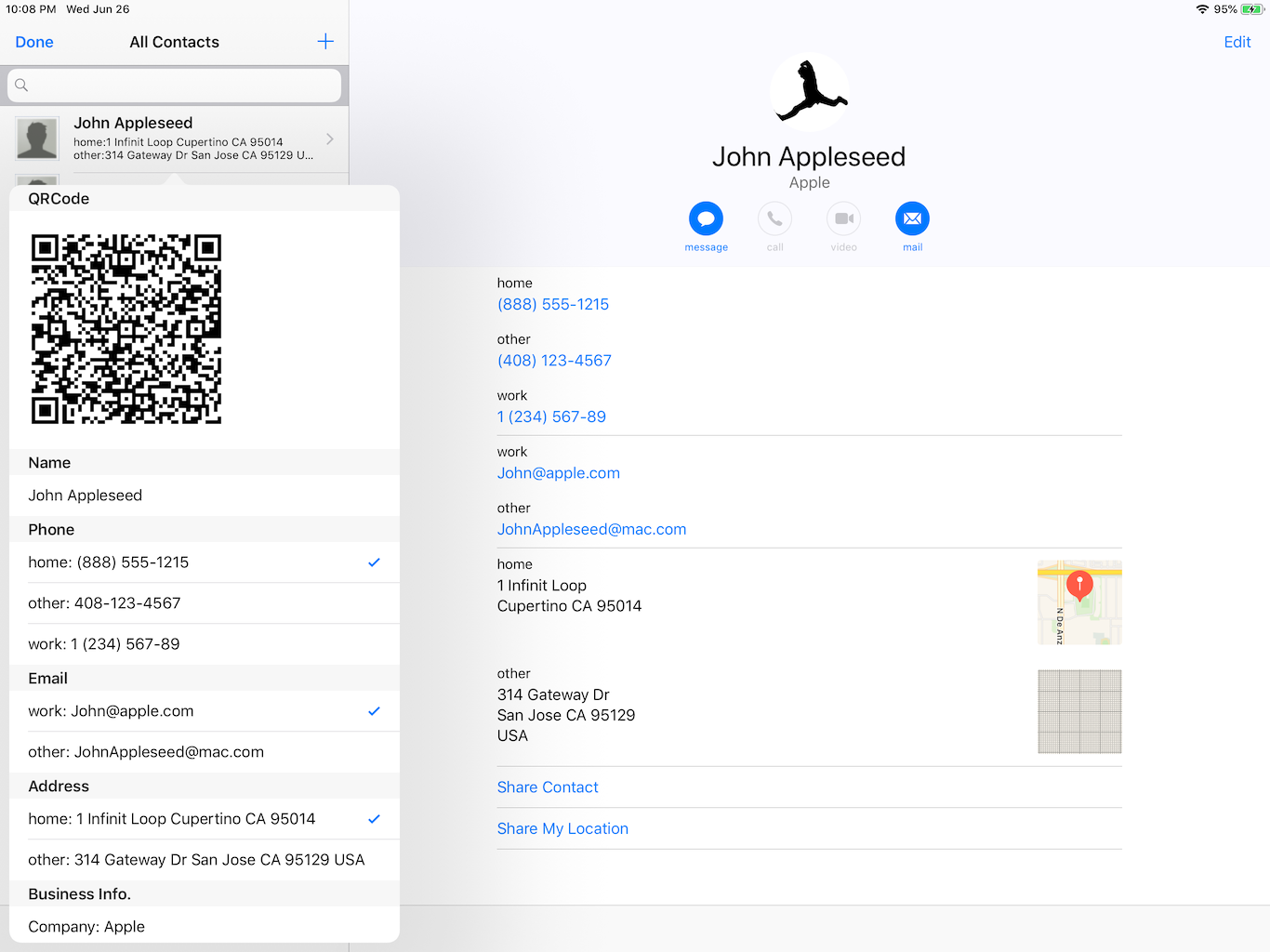
Task: Tap the Apple company label under name
Action: coord(809,183)
